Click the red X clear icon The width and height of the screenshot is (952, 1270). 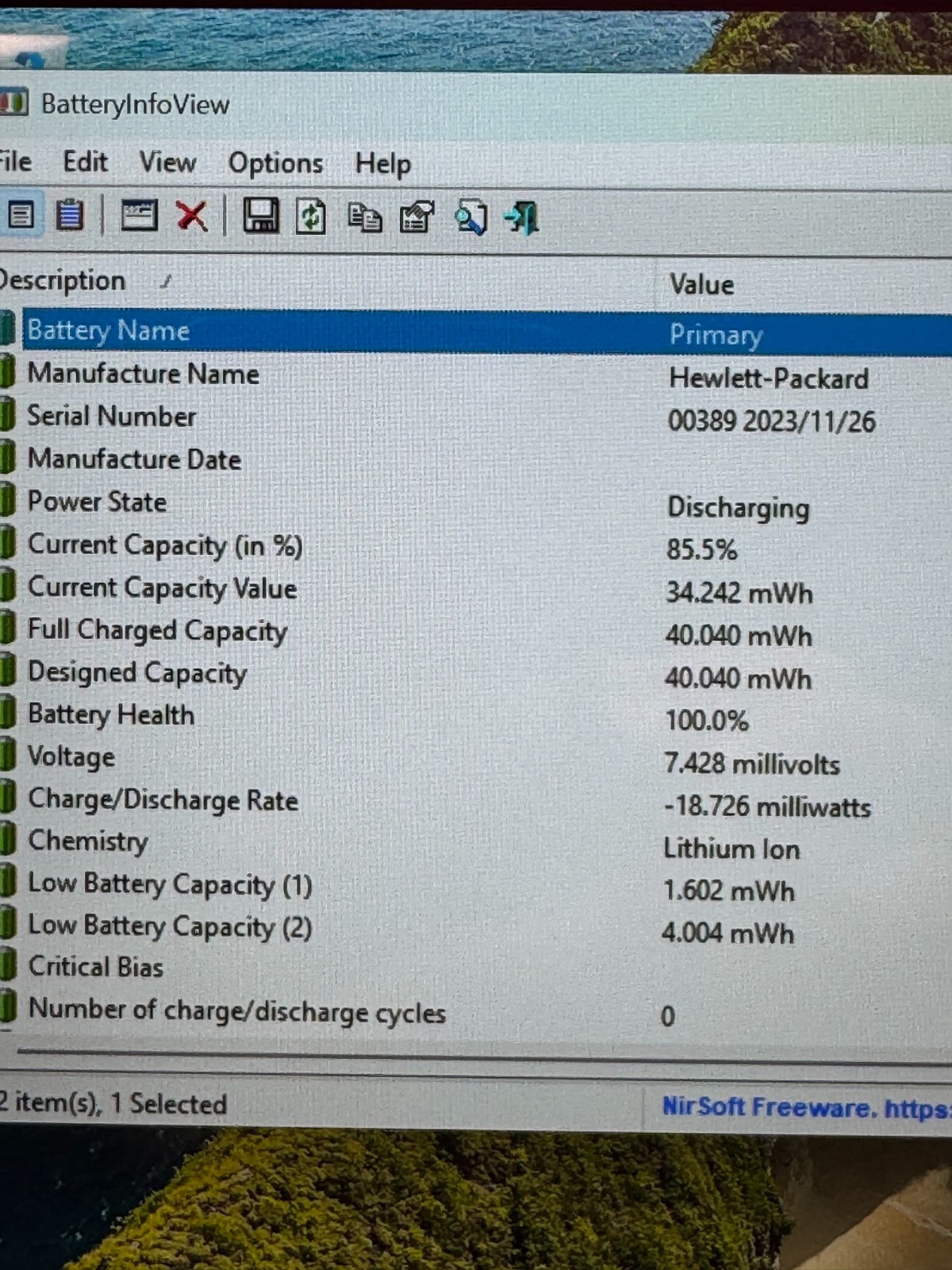pos(191,216)
